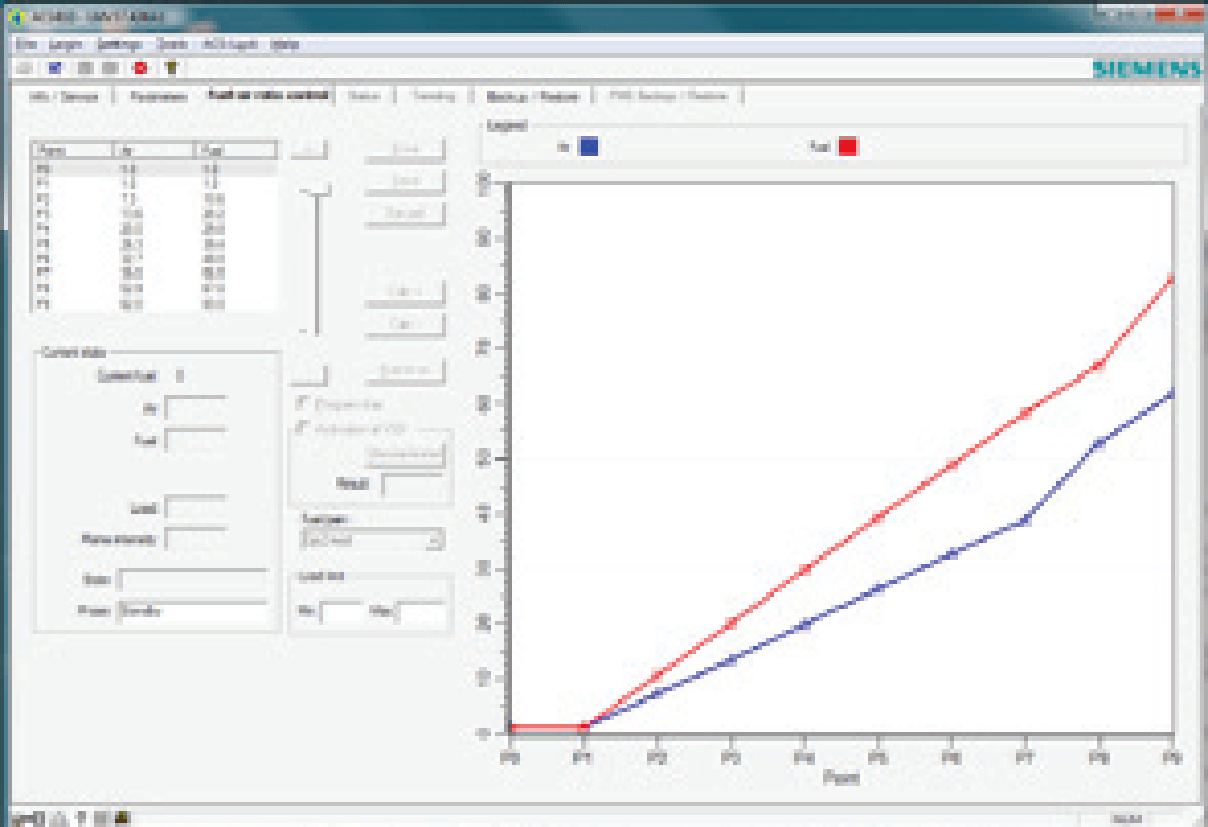1208x827 pixels.
Task: Click the red stop icon in the toolbar
Action: [140, 68]
